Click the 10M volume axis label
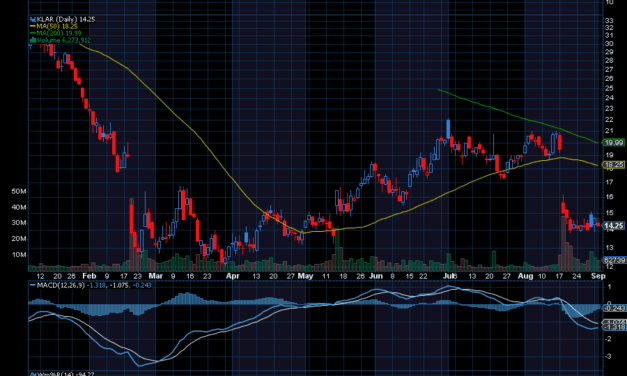 (19, 255)
